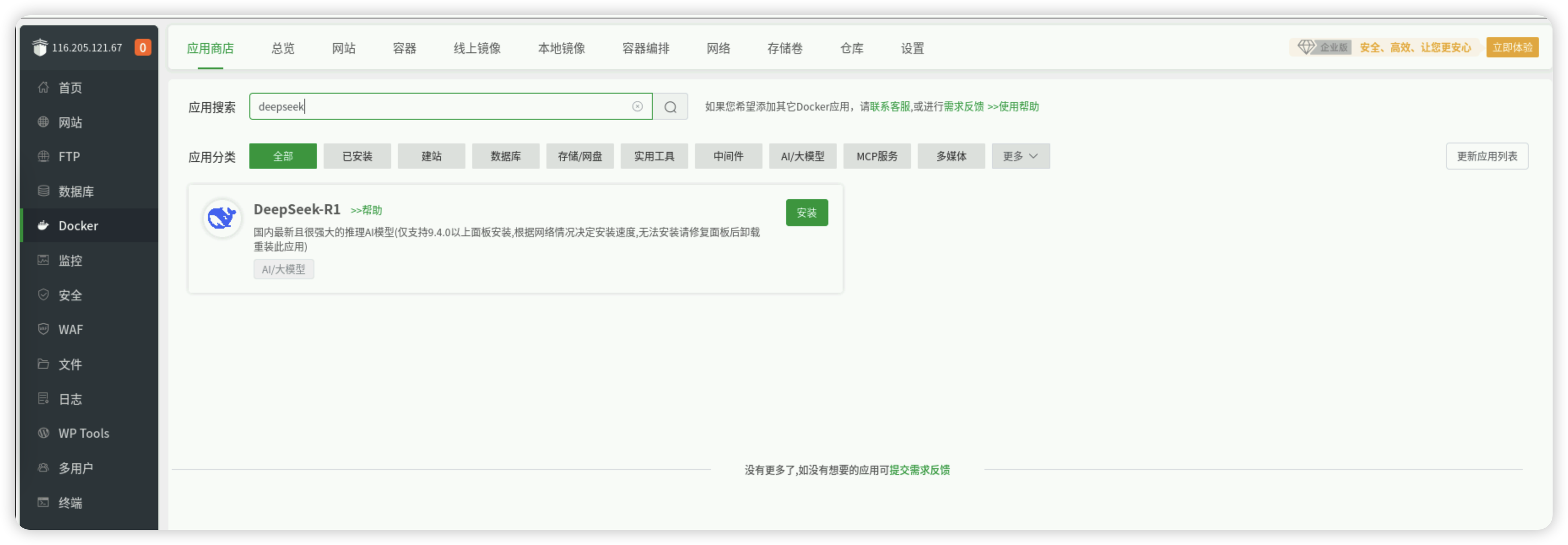Click the FTP globe icon in sidebar
Image resolution: width=1568 pixels, height=545 pixels.
click(x=43, y=156)
